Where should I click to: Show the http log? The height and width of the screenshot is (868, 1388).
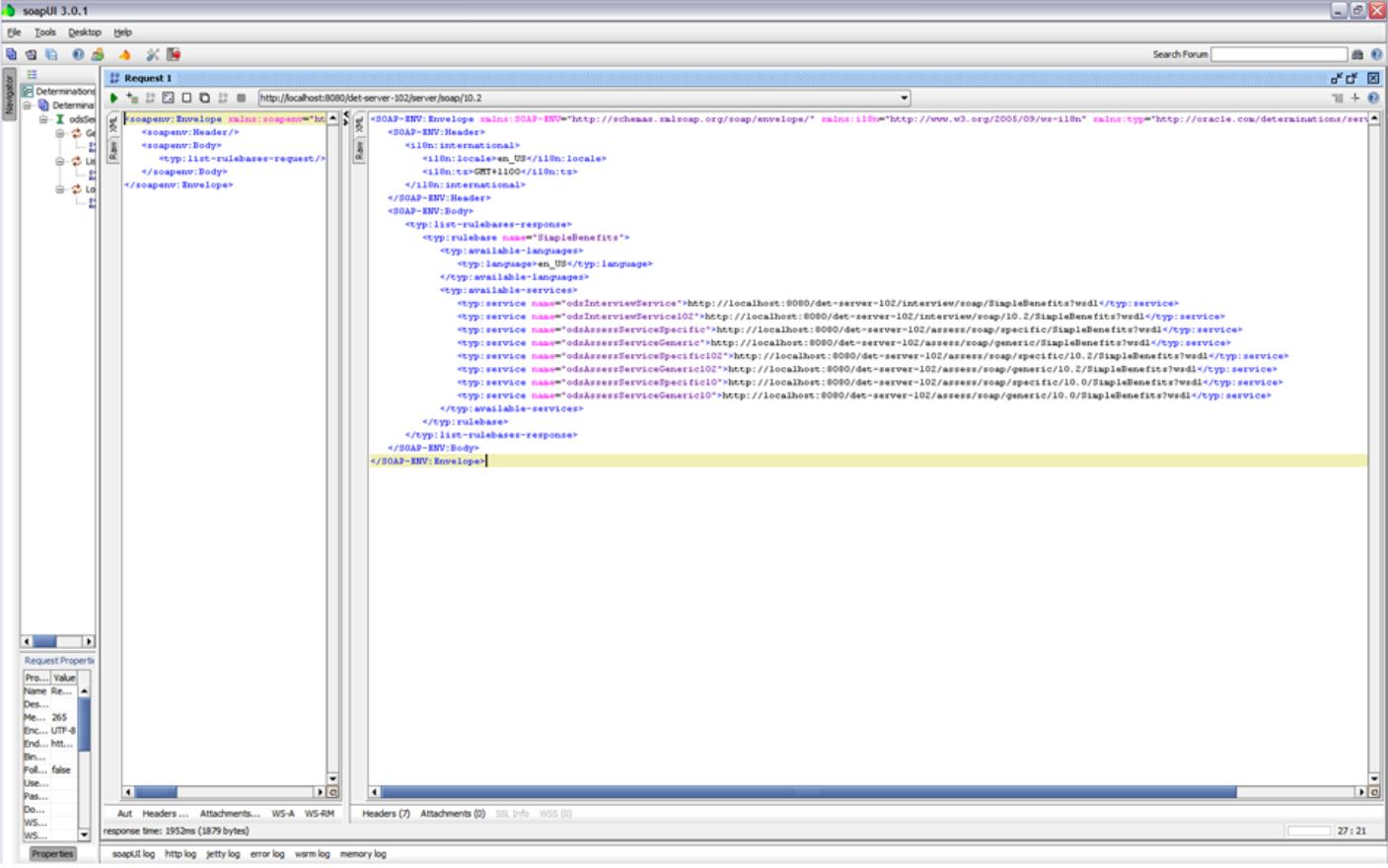tap(181, 854)
